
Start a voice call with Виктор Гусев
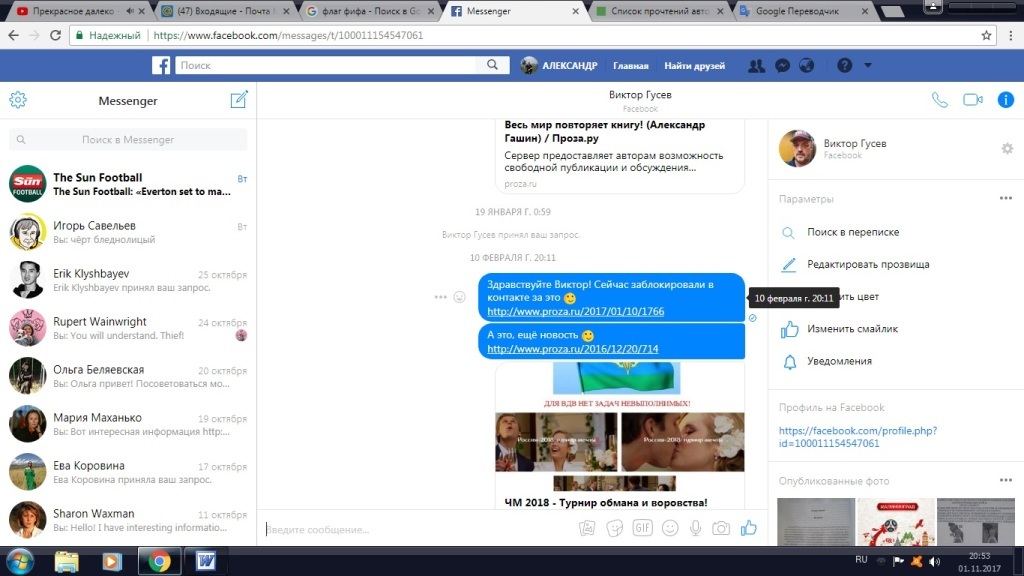tap(940, 100)
